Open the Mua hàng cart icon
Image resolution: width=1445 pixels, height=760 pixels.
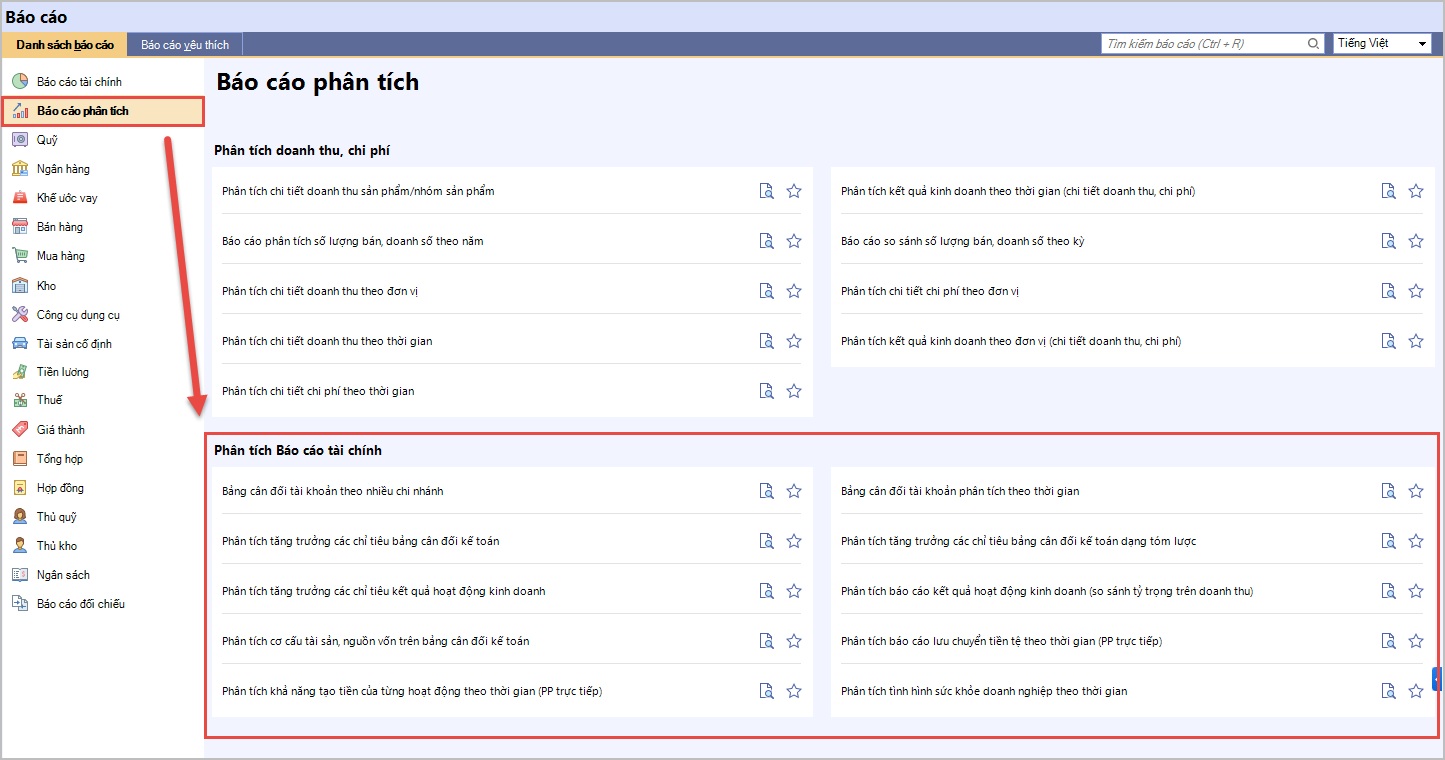pyautogui.click(x=20, y=256)
